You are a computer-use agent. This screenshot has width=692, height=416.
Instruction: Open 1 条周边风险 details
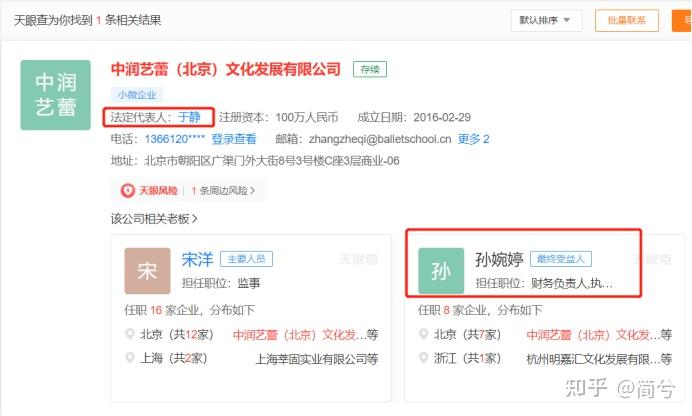coord(223,191)
